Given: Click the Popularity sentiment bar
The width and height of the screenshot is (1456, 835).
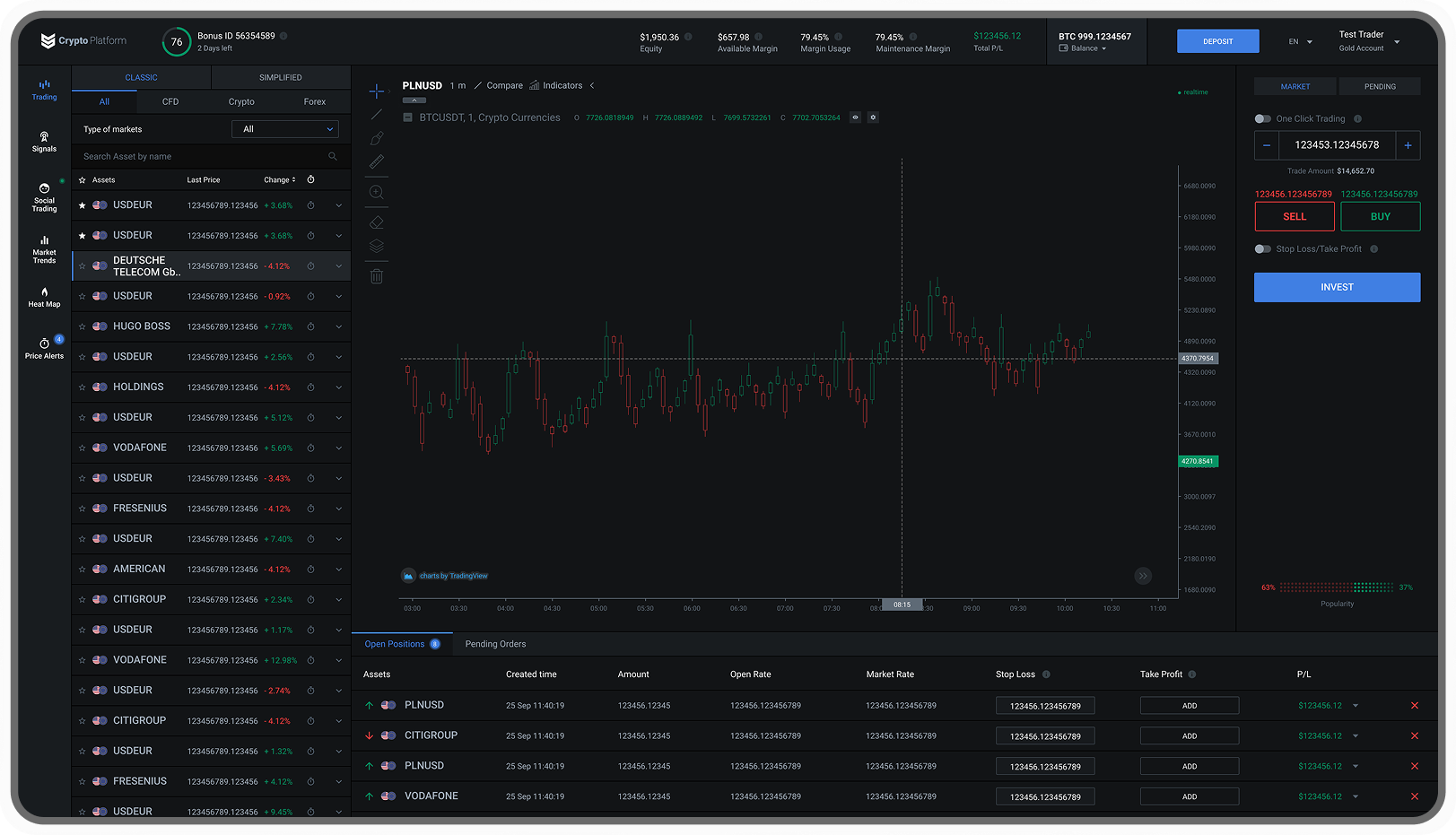Looking at the screenshot, I should pyautogui.click(x=1337, y=587).
